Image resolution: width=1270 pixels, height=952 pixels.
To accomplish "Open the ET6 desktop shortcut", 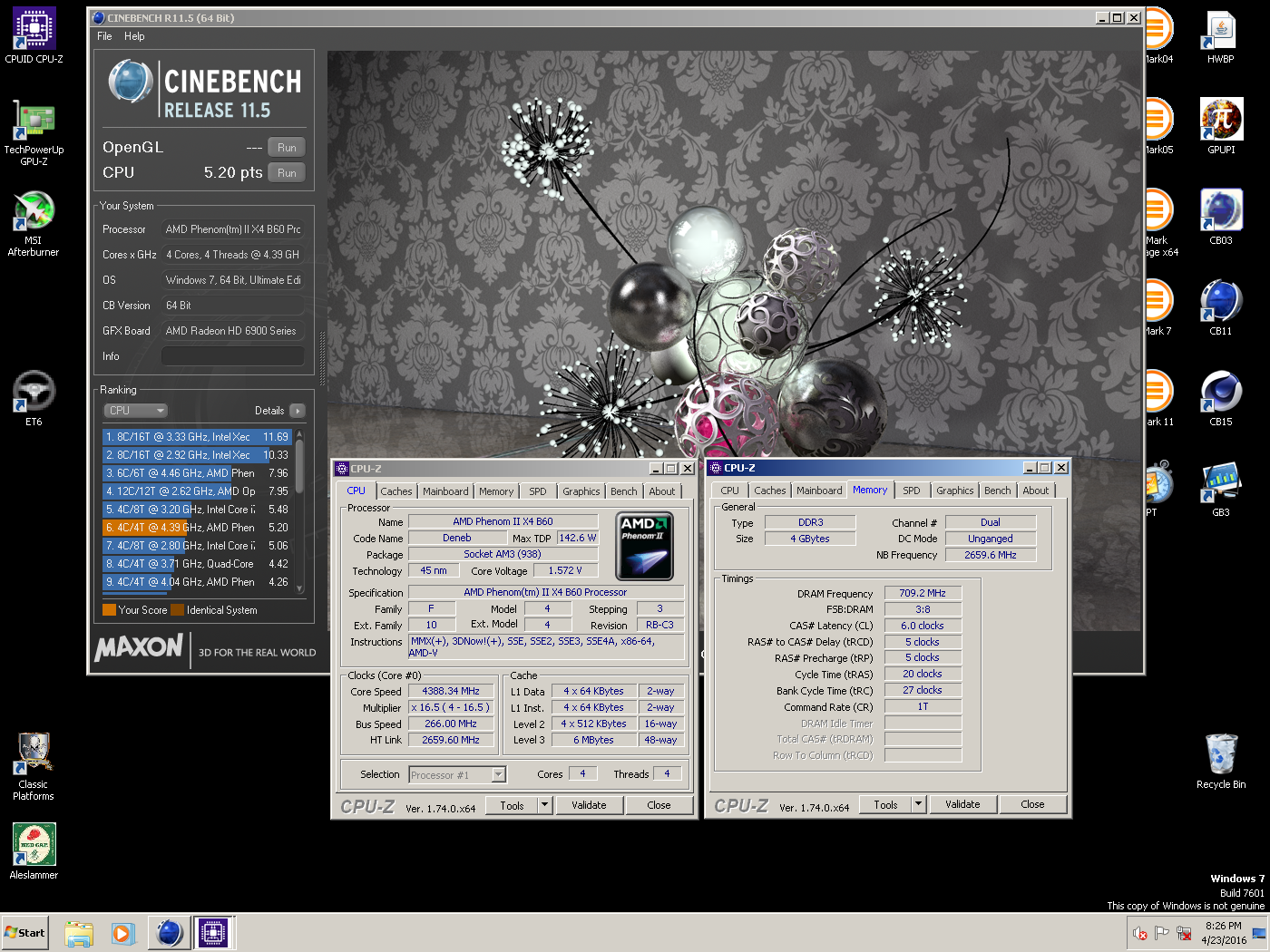I will 34,399.
